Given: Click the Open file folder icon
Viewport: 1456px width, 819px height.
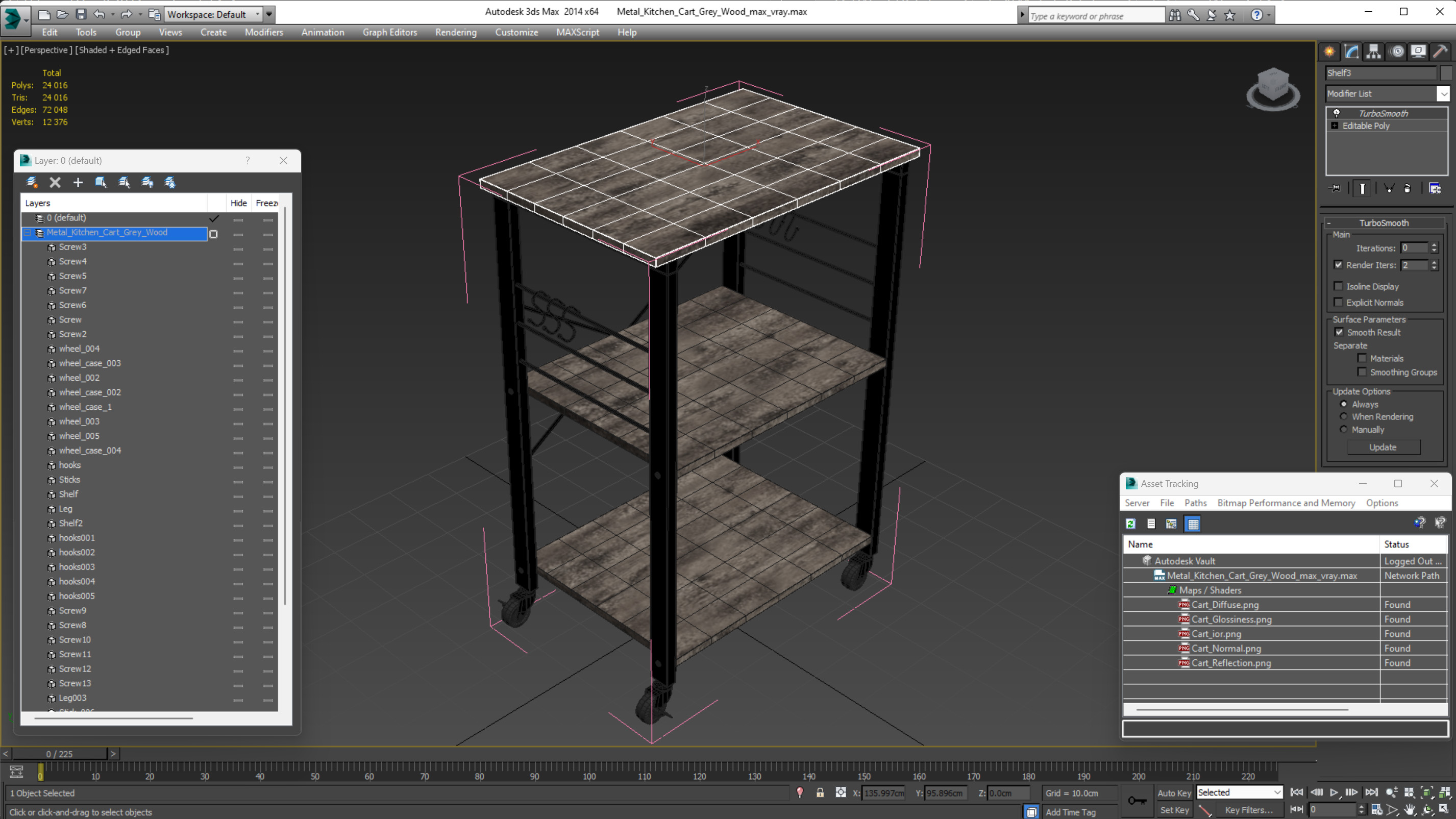Looking at the screenshot, I should tap(62, 14).
